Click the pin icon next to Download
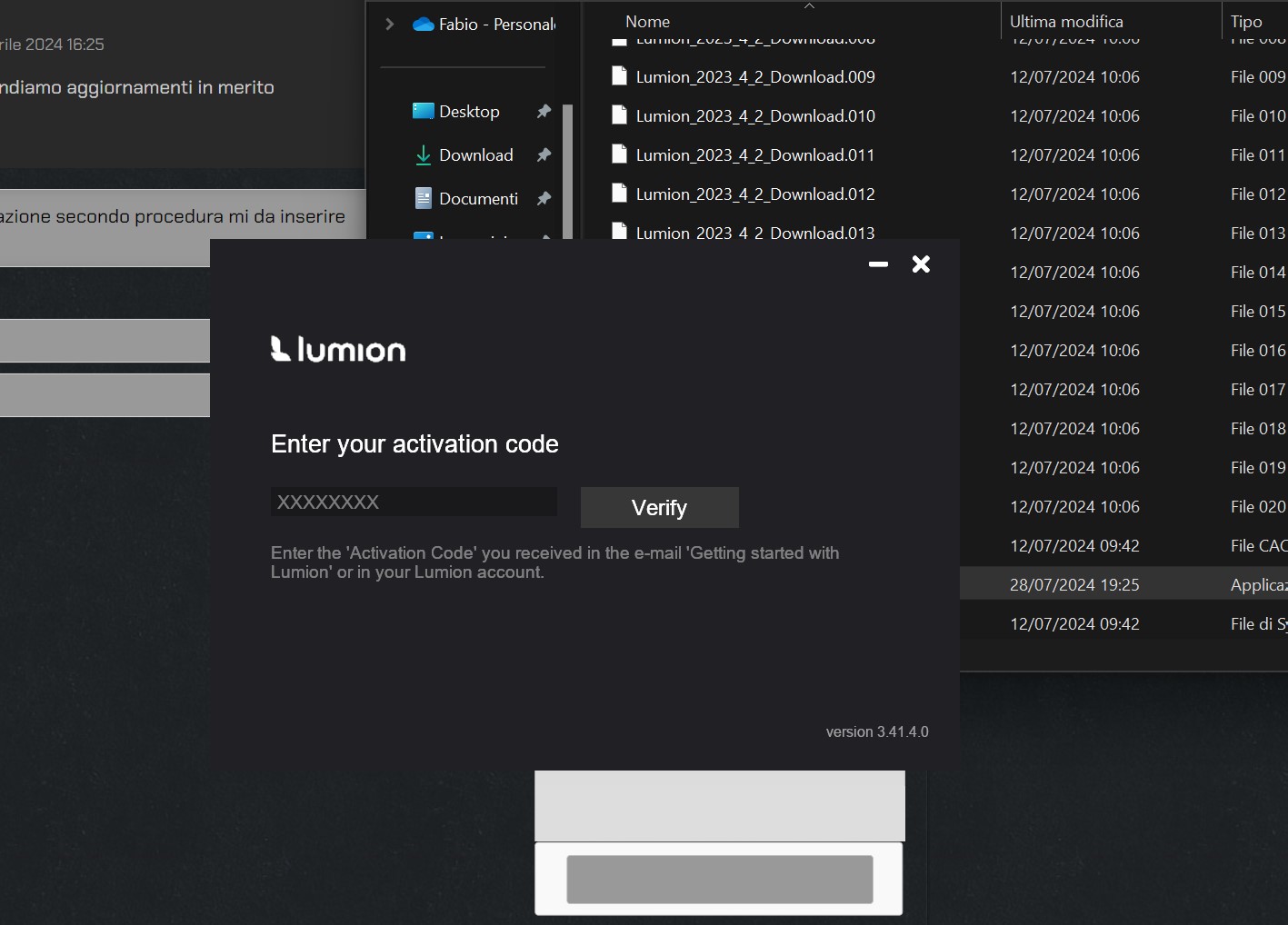Image resolution: width=1288 pixels, height=925 pixels. [x=544, y=154]
